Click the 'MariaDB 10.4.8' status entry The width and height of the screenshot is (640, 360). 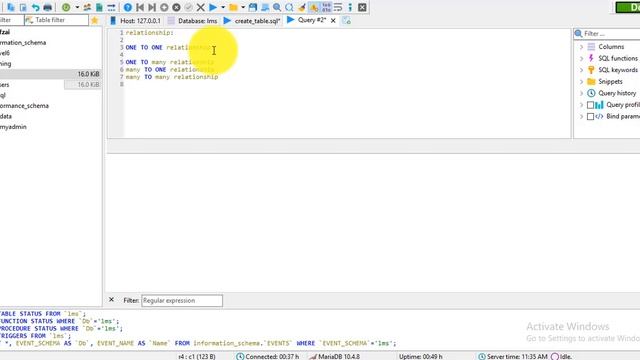tap(334, 356)
